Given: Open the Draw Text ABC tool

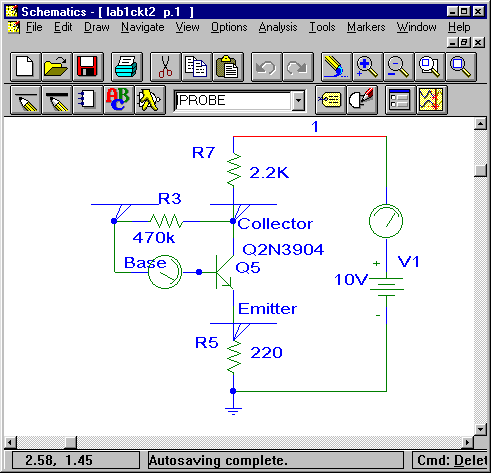Looking at the screenshot, I should point(118,100).
